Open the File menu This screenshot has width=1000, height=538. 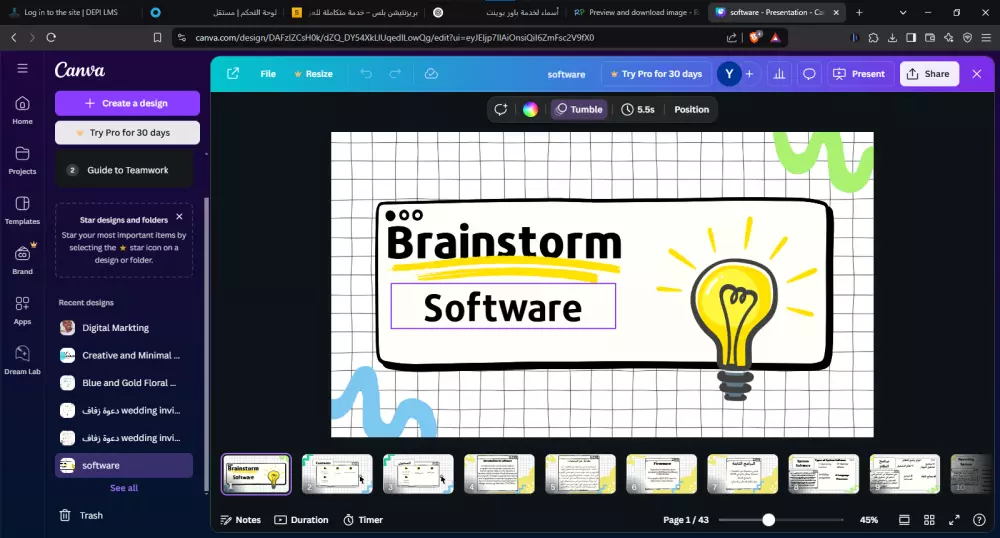(x=268, y=74)
